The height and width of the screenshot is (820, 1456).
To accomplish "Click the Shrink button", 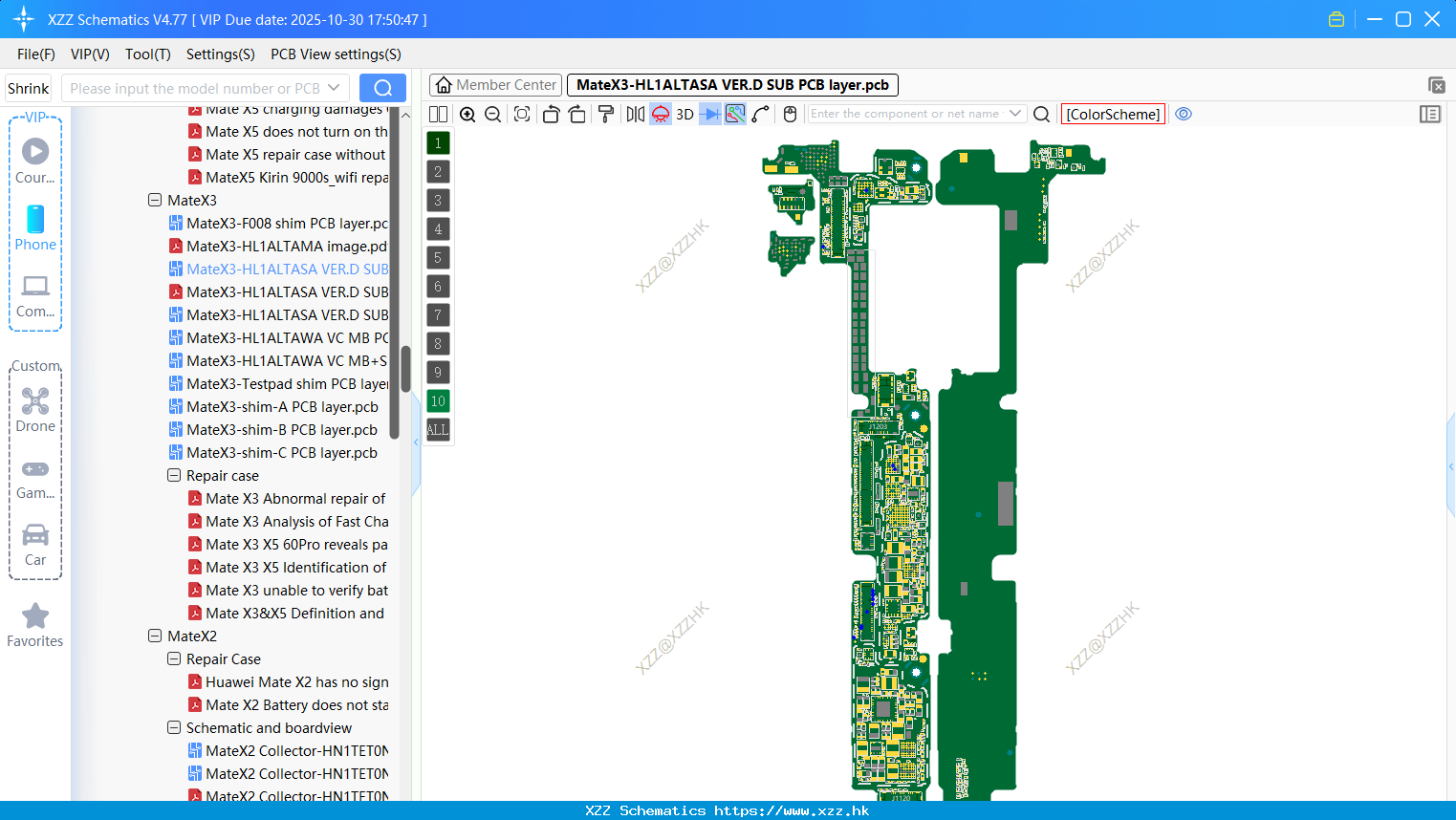I will click(x=29, y=88).
